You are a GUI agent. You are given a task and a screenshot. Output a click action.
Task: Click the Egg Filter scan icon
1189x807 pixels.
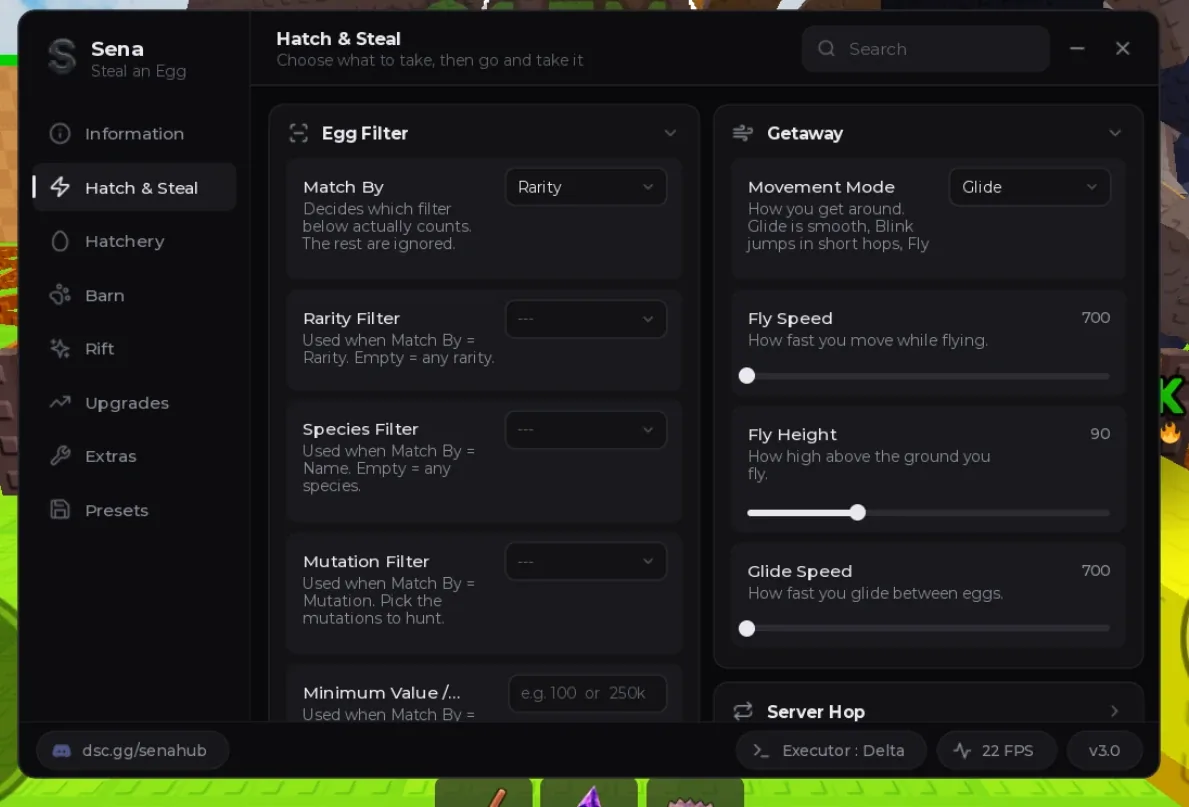(x=299, y=133)
